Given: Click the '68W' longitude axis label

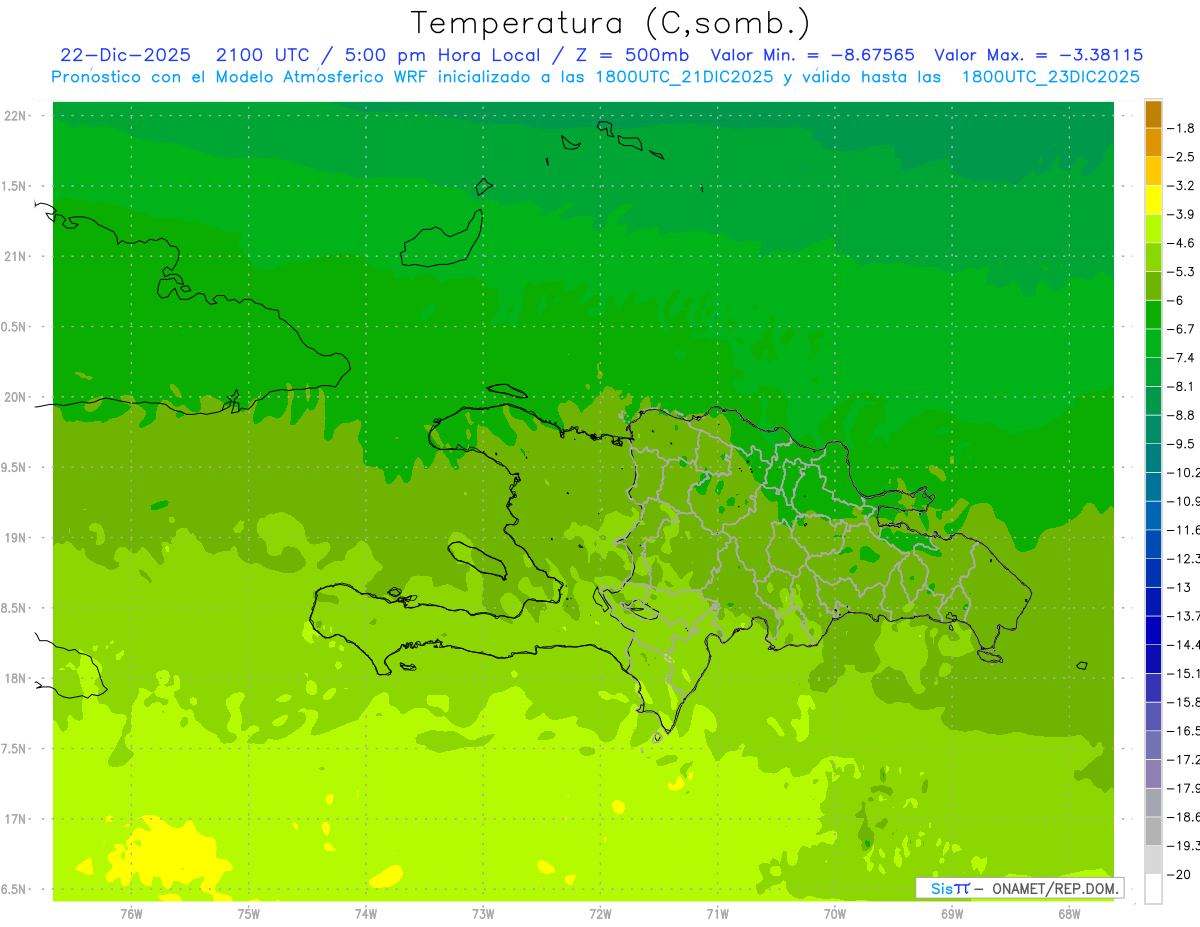Looking at the screenshot, I should coord(1069,914).
